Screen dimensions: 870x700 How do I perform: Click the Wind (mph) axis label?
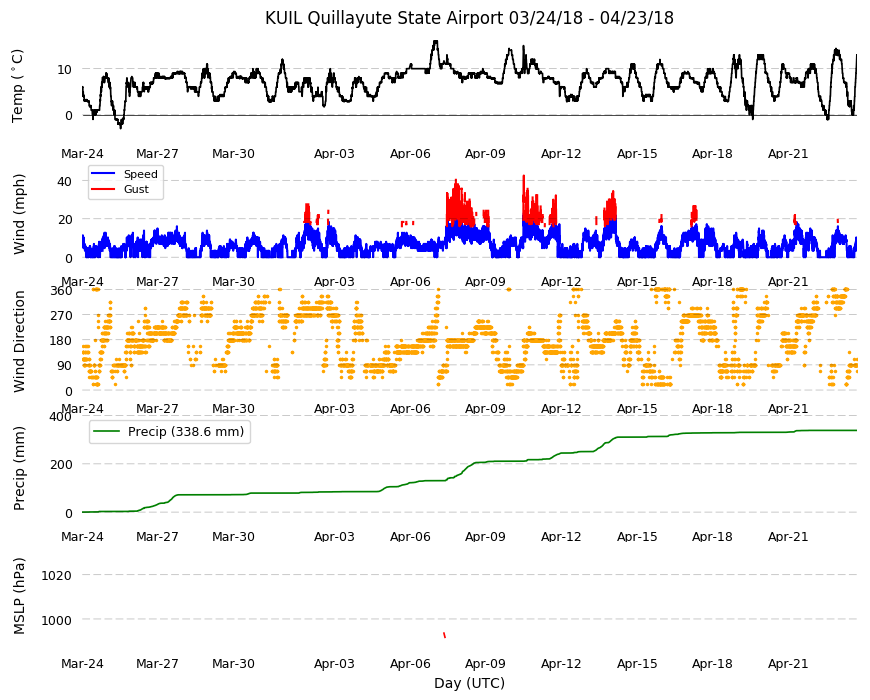[19, 214]
